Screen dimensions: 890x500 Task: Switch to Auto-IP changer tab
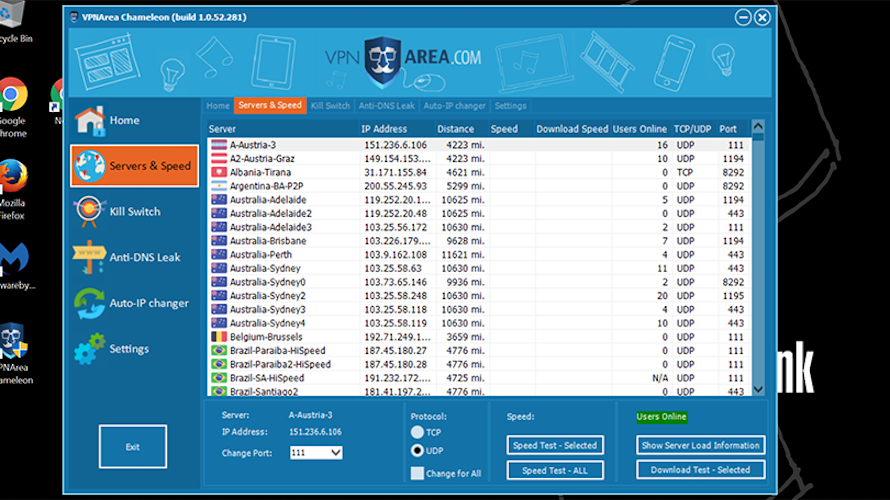click(x=455, y=106)
